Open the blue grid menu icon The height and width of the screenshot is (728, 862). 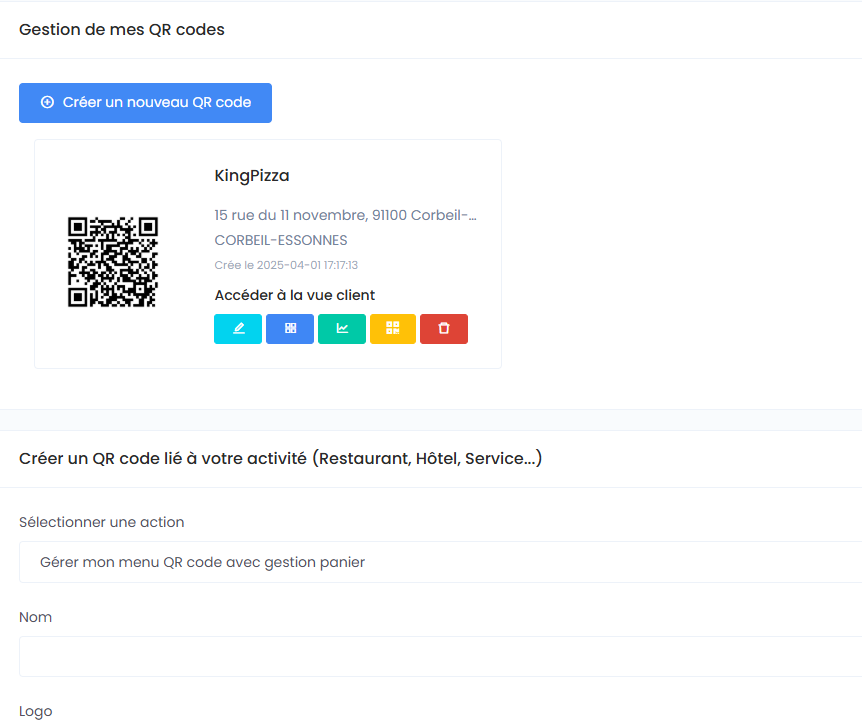pyautogui.click(x=290, y=328)
